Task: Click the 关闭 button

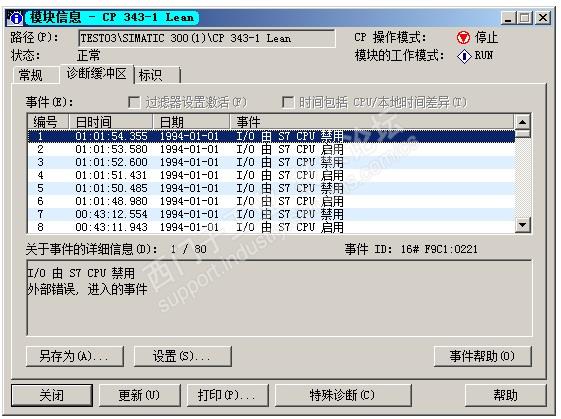Action: click(52, 395)
